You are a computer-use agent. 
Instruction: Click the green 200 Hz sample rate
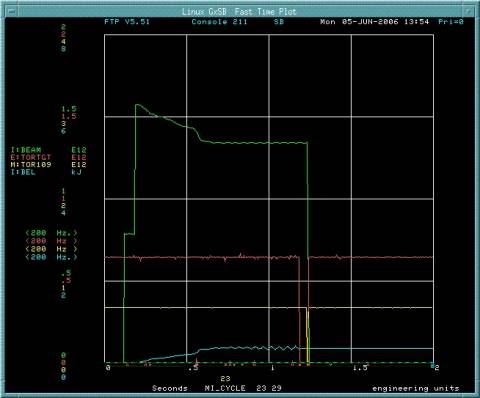(x=51, y=233)
